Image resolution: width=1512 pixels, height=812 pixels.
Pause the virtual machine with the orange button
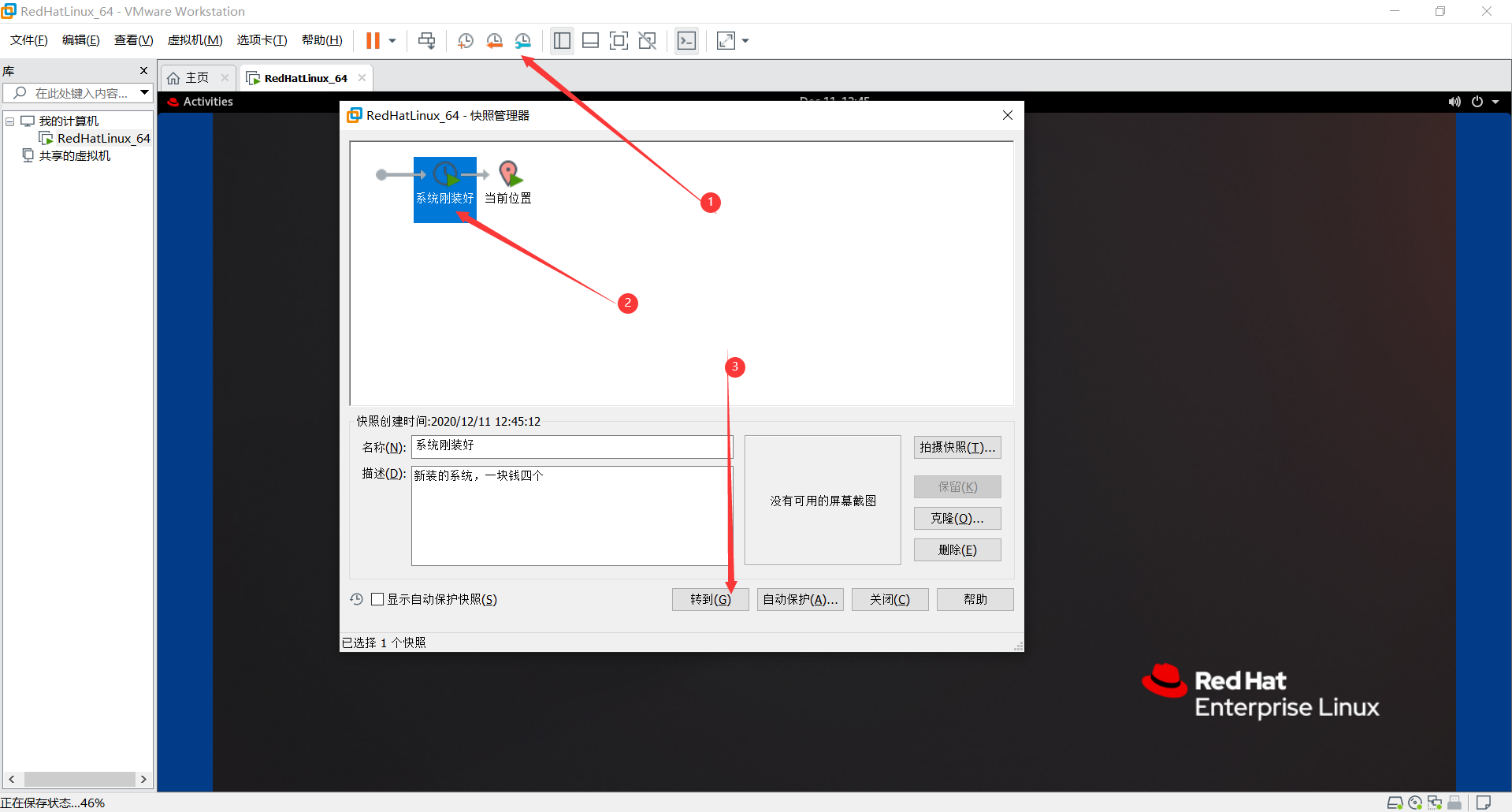[373, 41]
